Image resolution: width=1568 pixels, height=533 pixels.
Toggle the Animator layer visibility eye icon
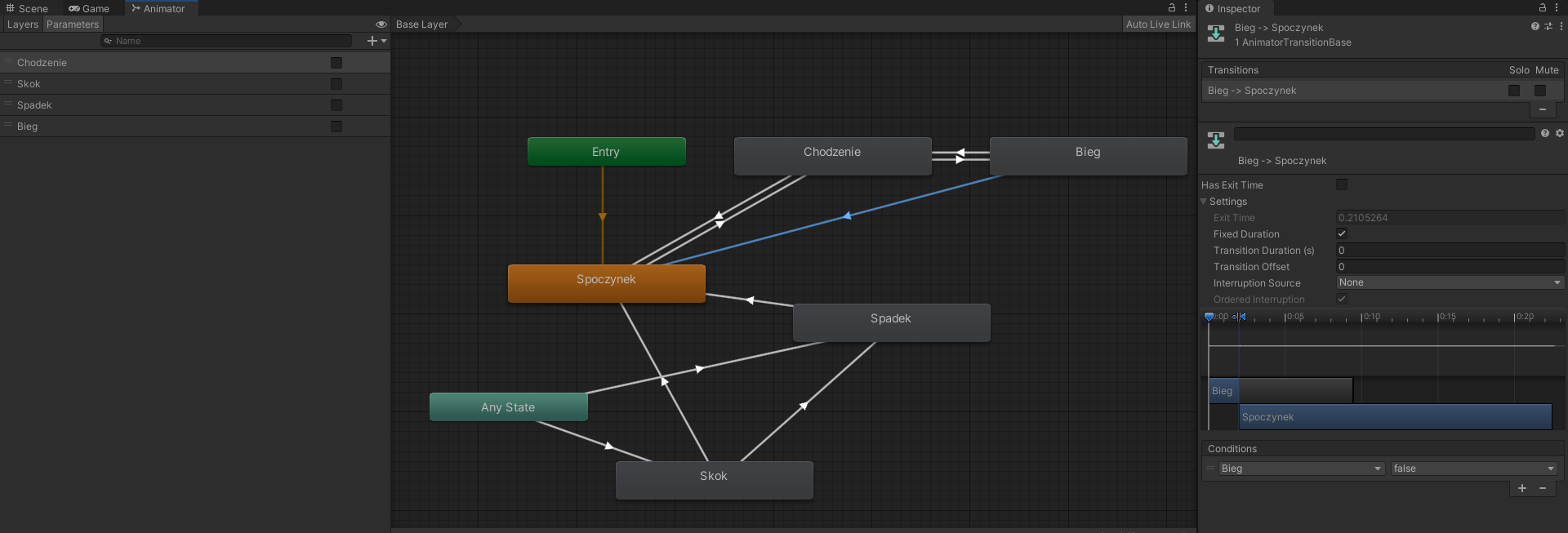381,24
